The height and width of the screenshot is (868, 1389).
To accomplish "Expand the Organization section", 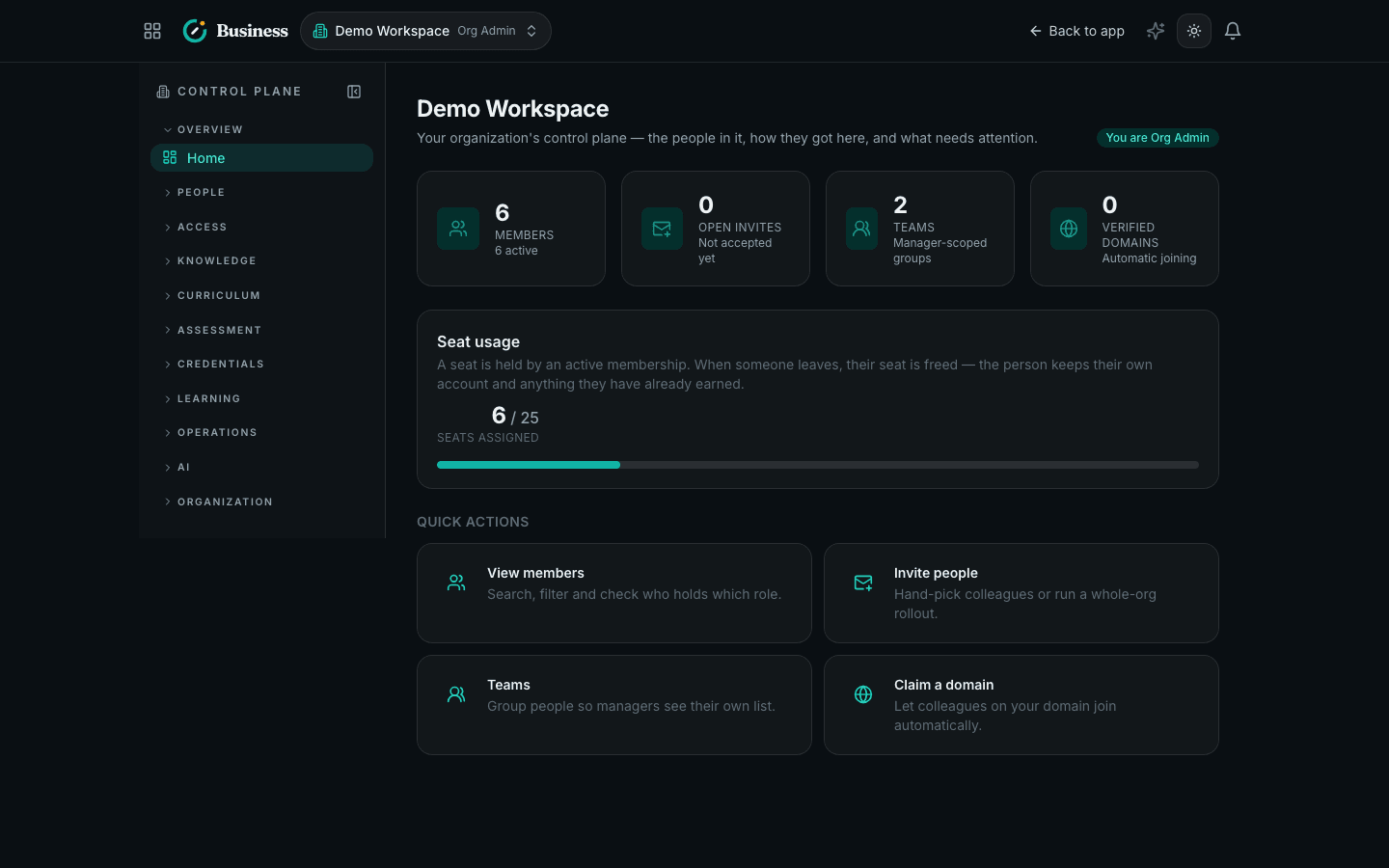I will tap(219, 502).
